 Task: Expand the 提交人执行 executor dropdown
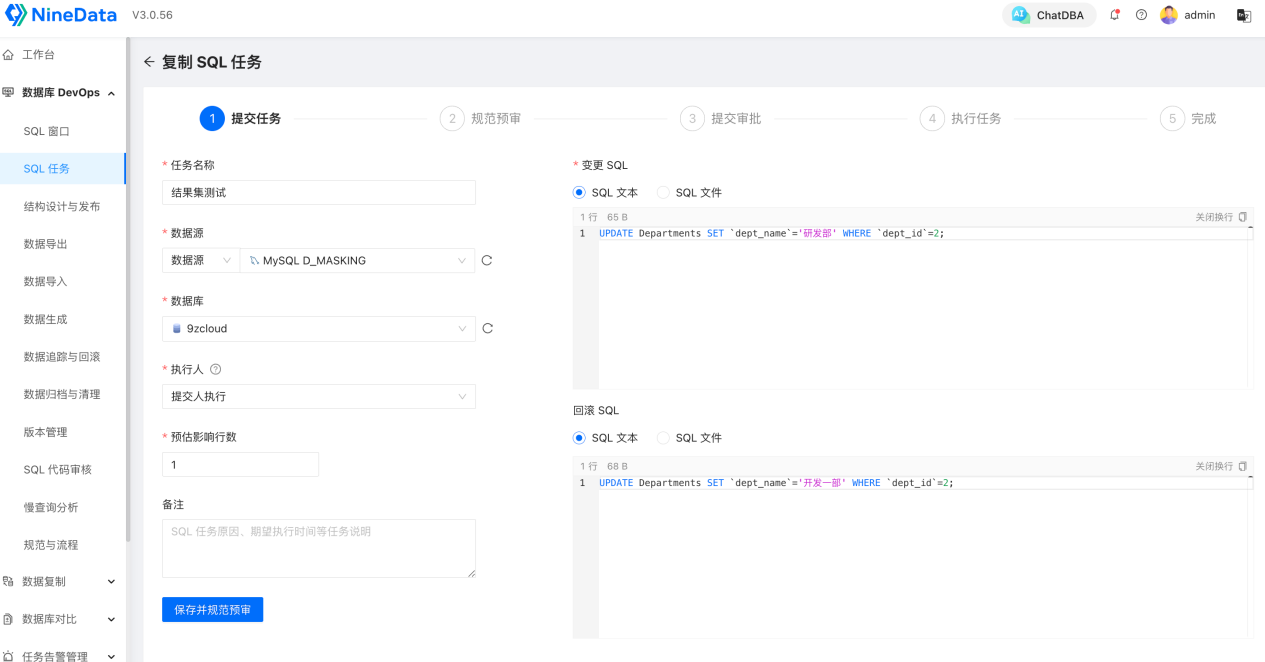tap(318, 397)
